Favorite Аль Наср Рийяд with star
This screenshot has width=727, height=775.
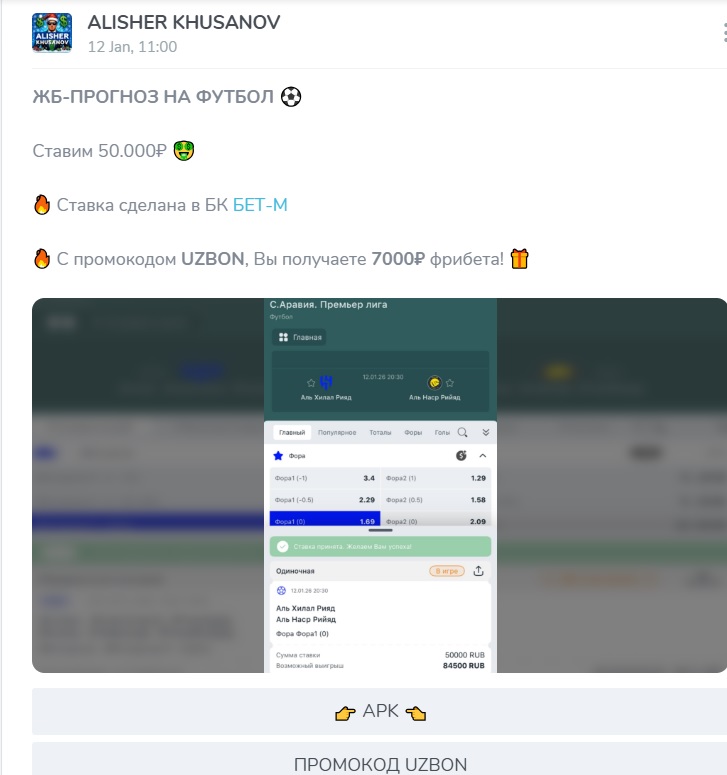[450, 383]
